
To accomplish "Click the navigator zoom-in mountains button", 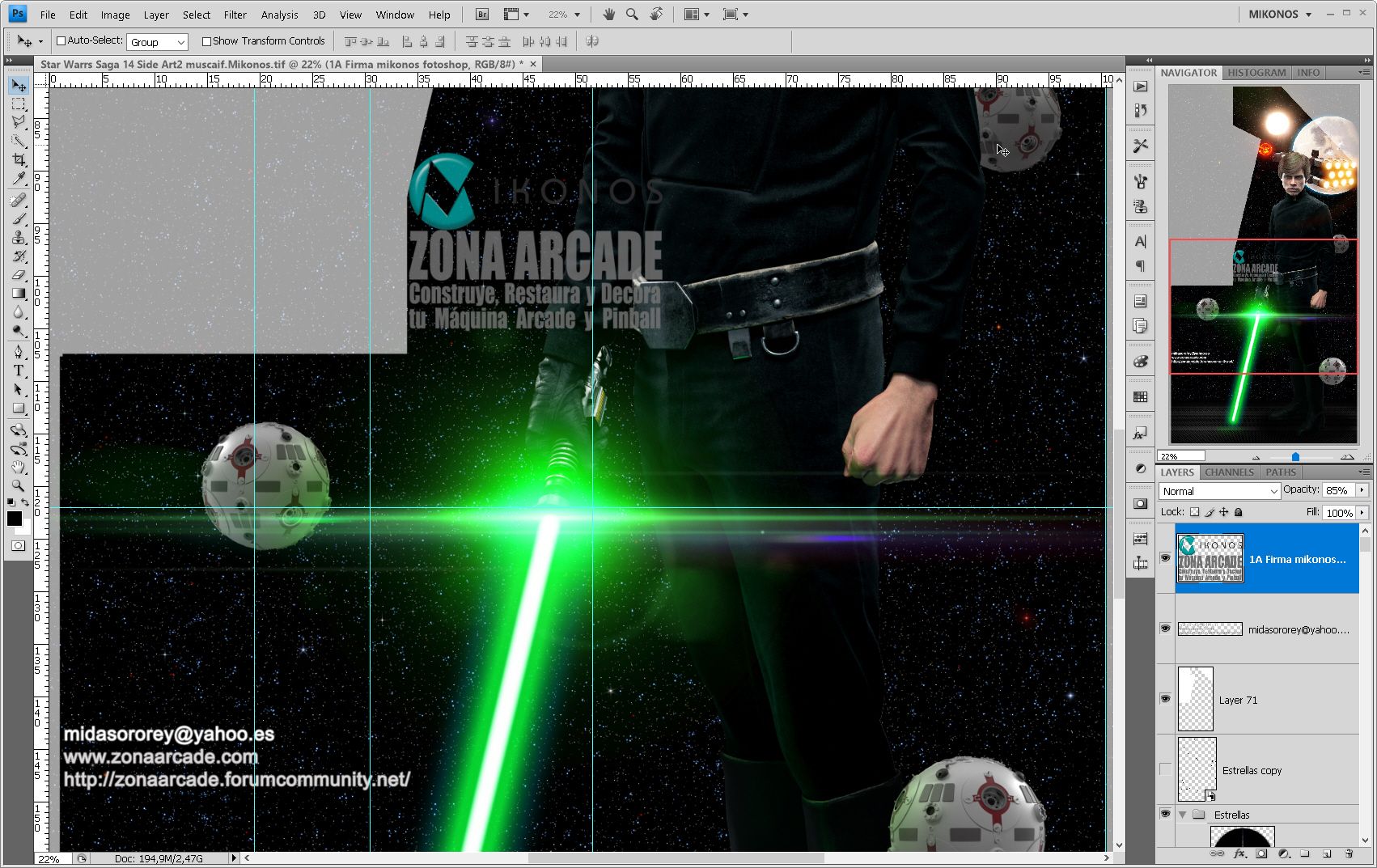I will [x=1347, y=456].
